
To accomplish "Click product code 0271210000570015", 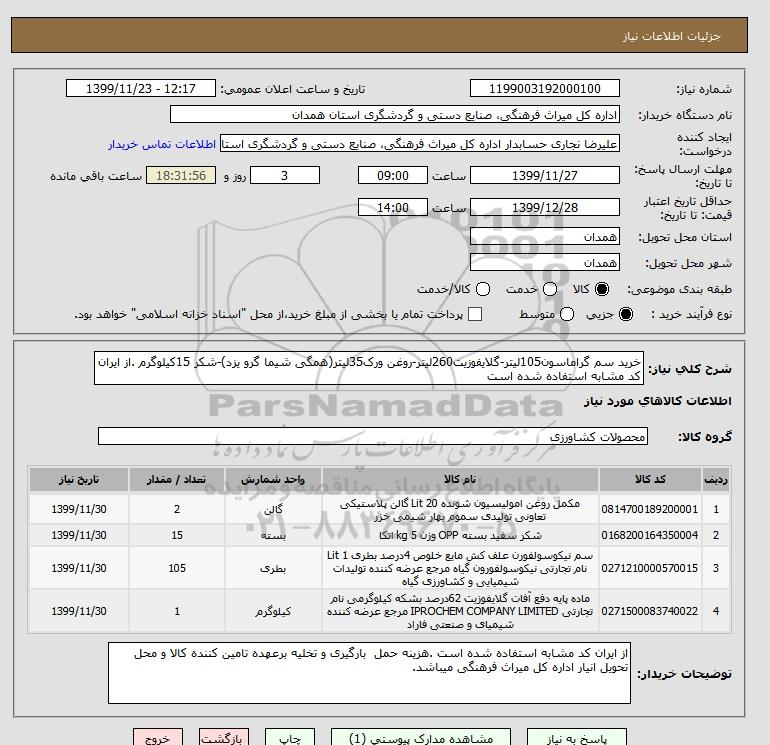I will click(650, 568).
